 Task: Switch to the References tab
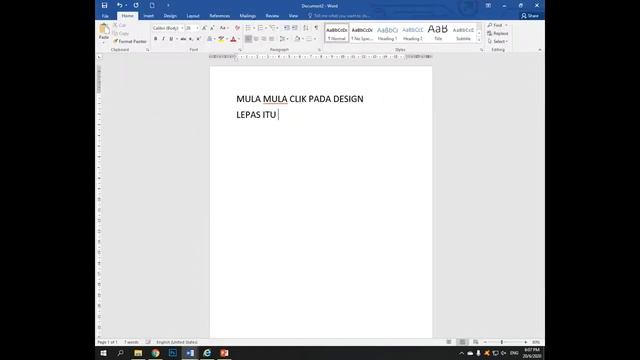click(x=220, y=16)
